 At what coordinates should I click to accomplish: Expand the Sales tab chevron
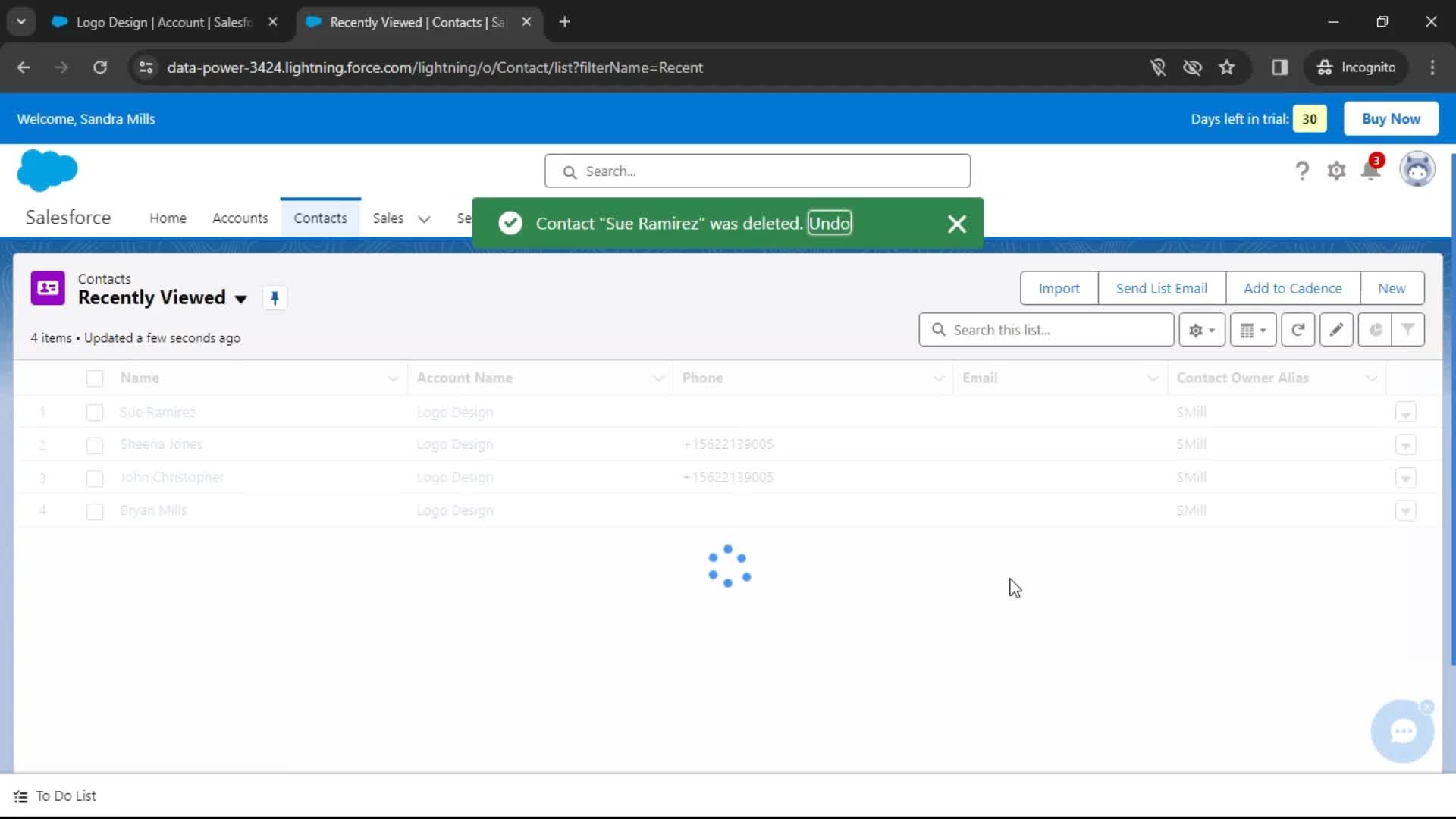tap(424, 219)
